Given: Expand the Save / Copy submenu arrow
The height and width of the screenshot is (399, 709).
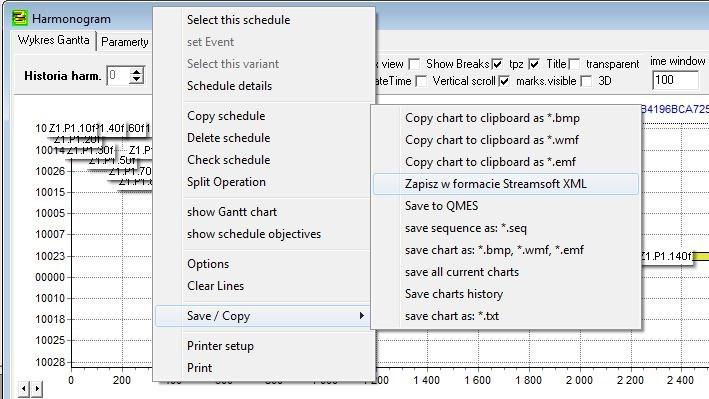Looking at the screenshot, I should tap(361, 316).
